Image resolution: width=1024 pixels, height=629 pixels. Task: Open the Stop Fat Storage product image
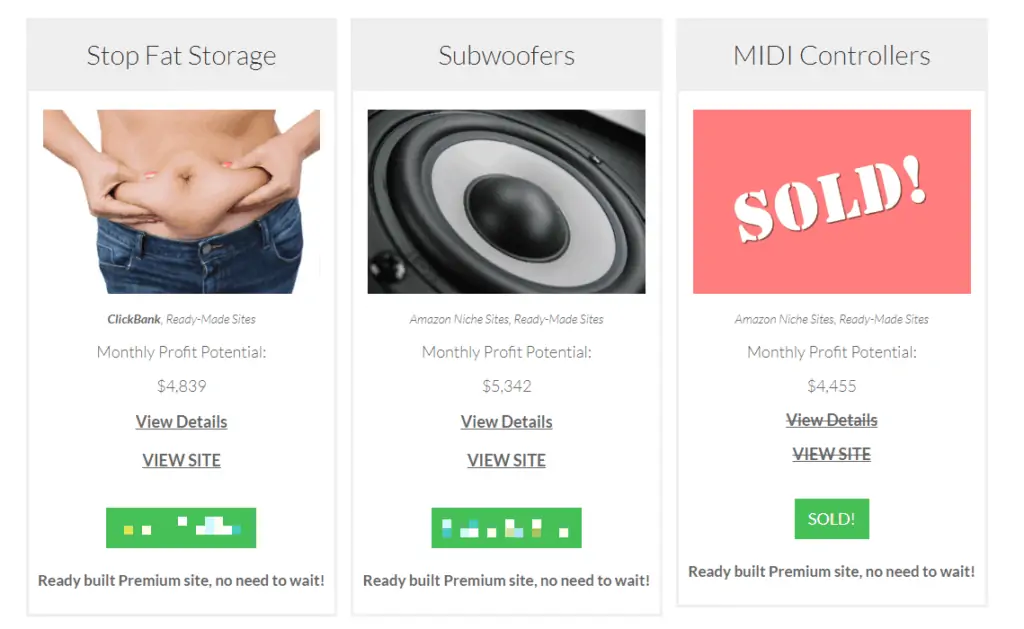coord(182,201)
